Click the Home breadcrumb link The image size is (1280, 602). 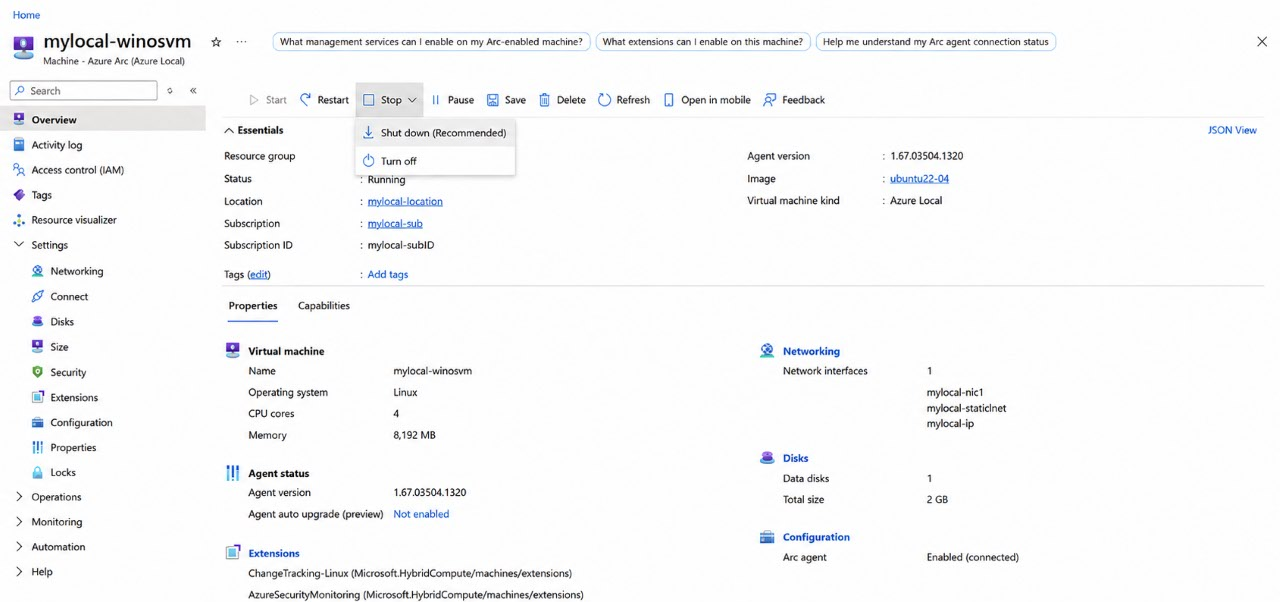tap(26, 15)
